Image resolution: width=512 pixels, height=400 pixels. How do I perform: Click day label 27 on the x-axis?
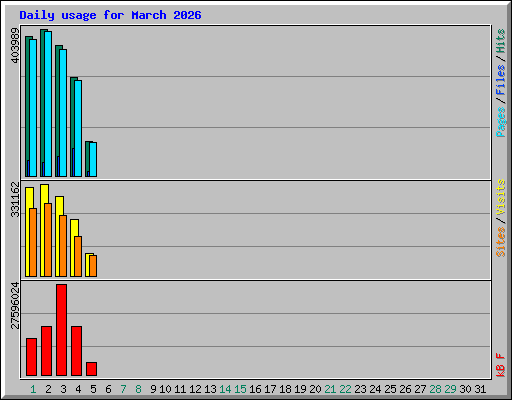coord(420,389)
